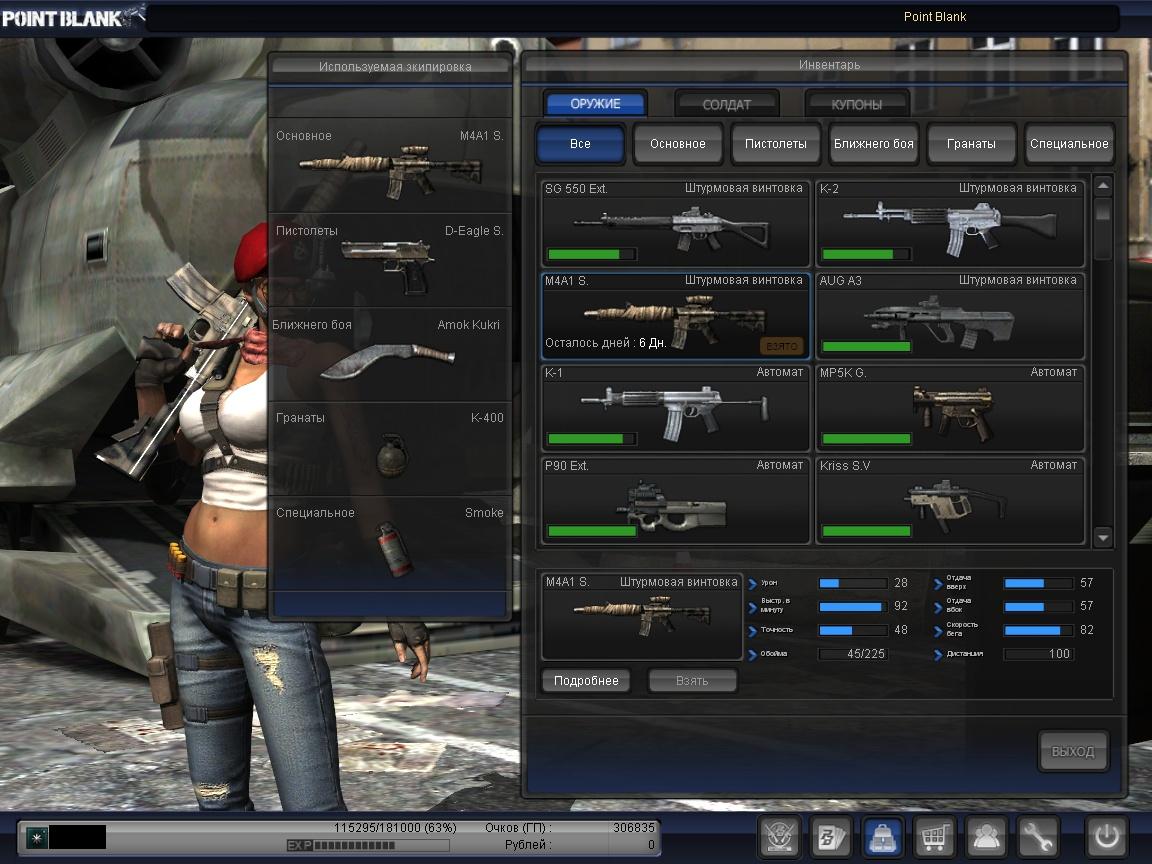Click the Осталось дней : 6 Дн. text
Viewport: 1152px width, 864px height.
pyautogui.click(x=605, y=342)
